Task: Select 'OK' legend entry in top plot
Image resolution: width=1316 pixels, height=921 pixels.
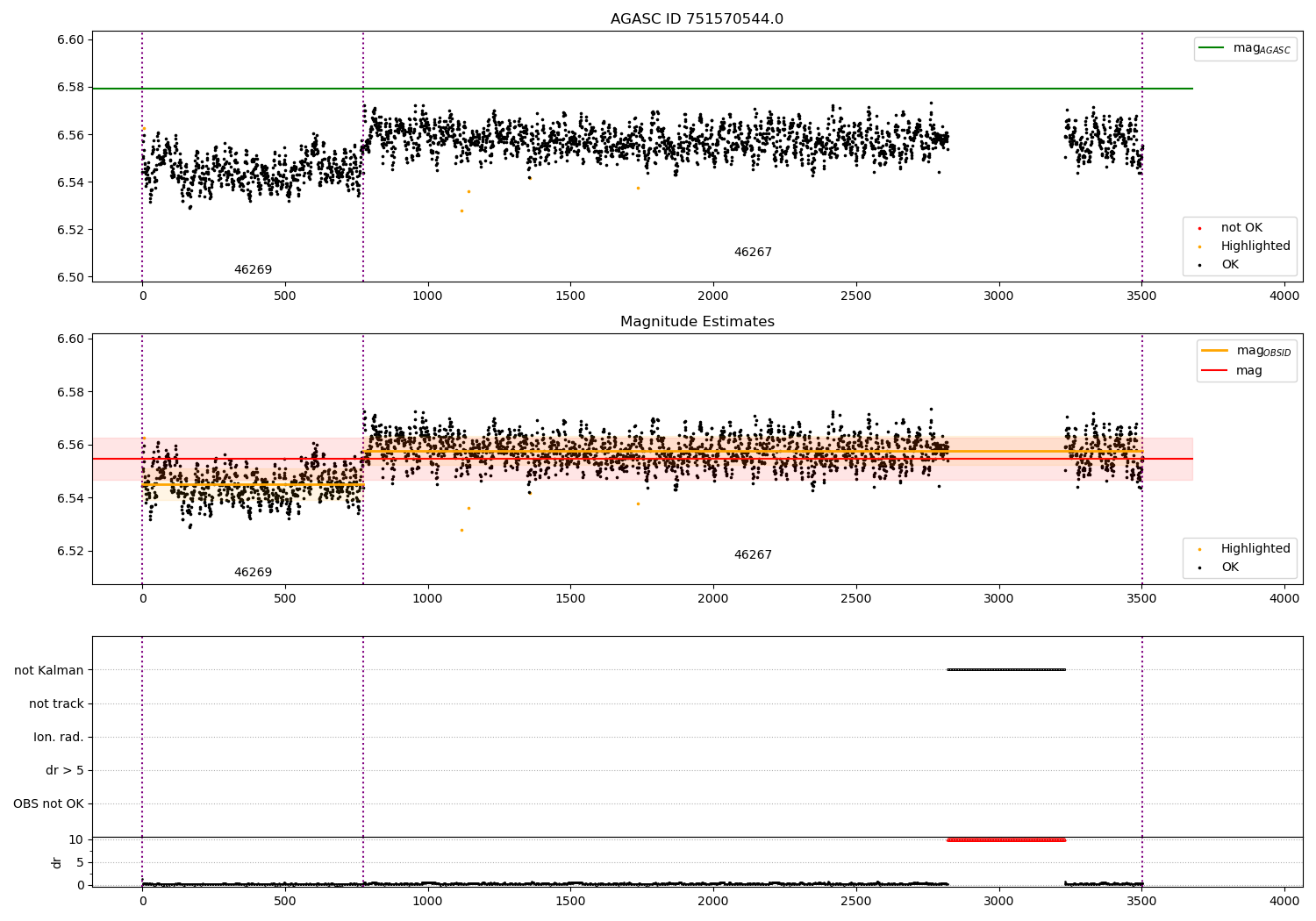Action: 1230,265
